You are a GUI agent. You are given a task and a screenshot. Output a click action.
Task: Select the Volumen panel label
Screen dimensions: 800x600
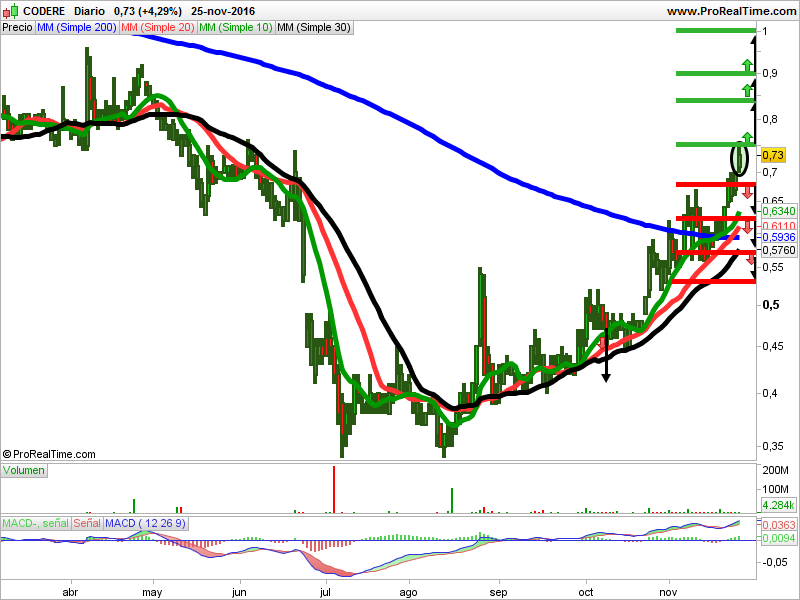click(x=24, y=470)
